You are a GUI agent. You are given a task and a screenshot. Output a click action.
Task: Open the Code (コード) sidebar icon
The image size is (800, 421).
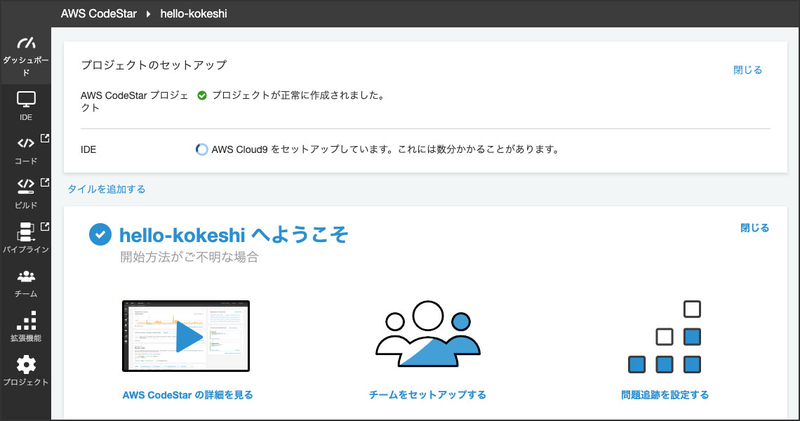[26, 143]
